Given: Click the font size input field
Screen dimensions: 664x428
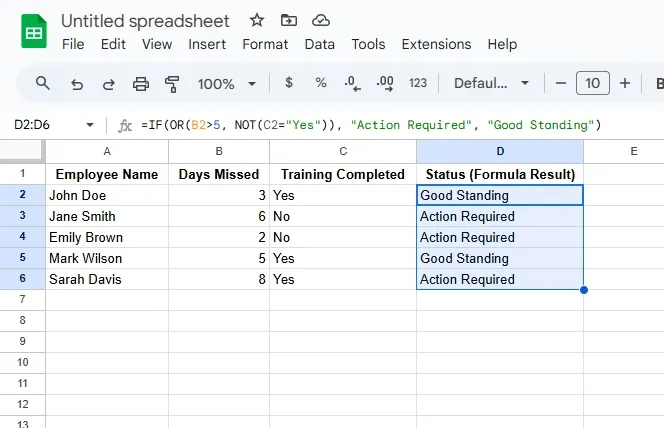Looking at the screenshot, I should click(x=593, y=84).
